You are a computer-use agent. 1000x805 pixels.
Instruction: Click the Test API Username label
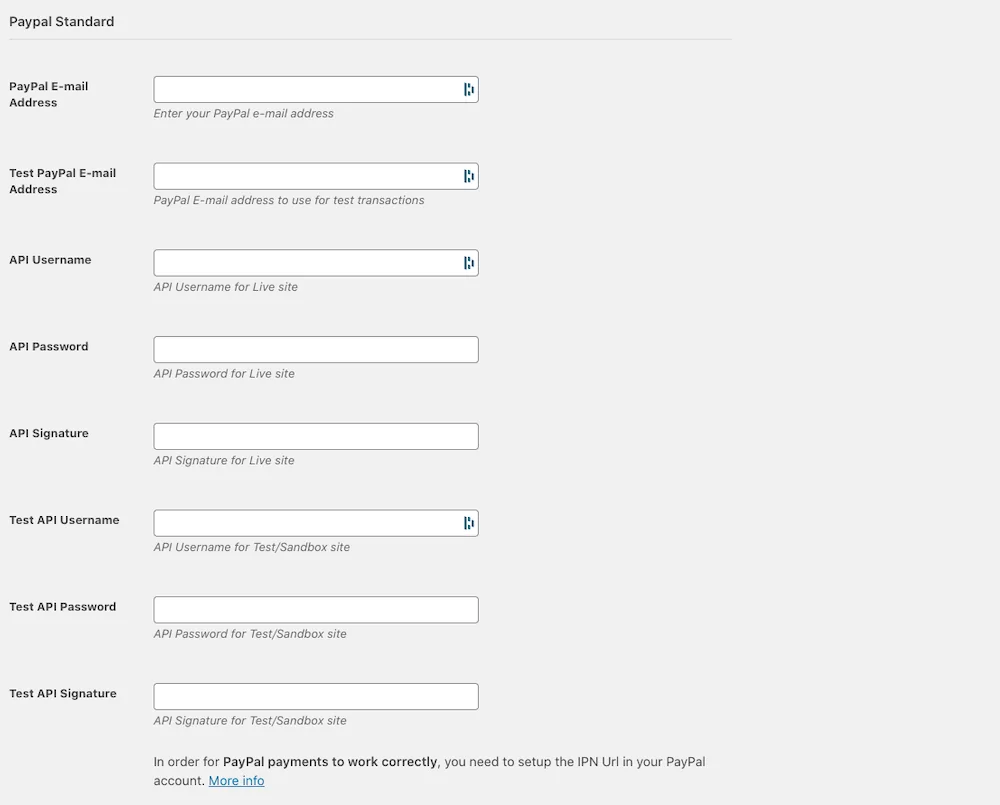(64, 520)
